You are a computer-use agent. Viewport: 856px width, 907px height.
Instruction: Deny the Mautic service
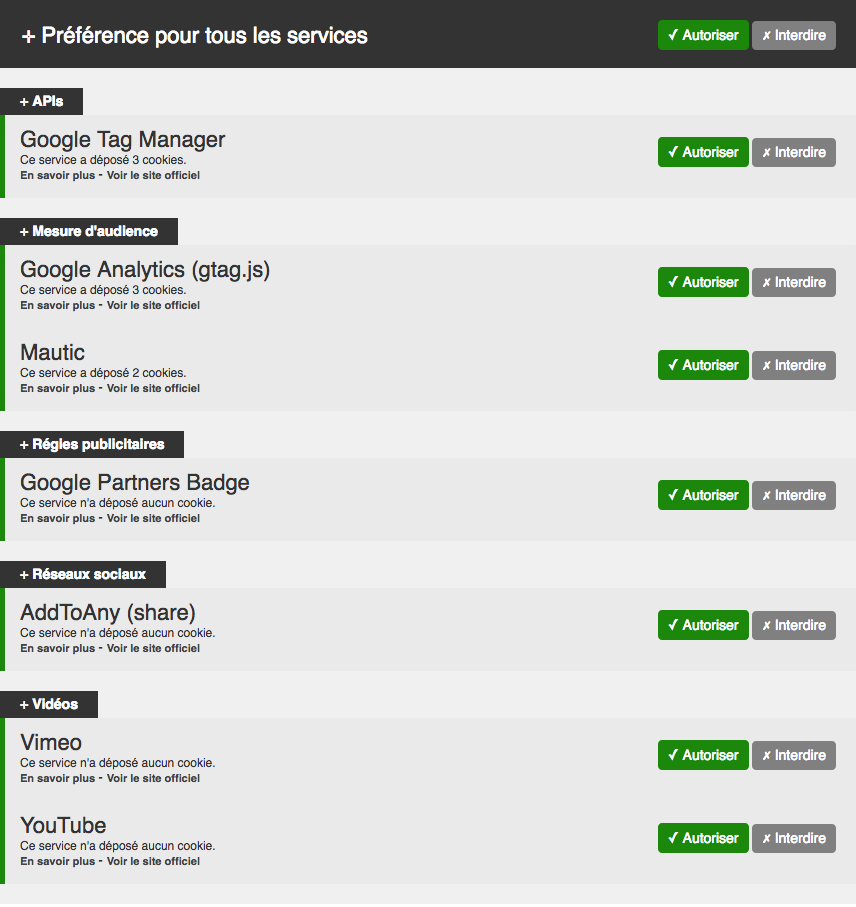[794, 365]
